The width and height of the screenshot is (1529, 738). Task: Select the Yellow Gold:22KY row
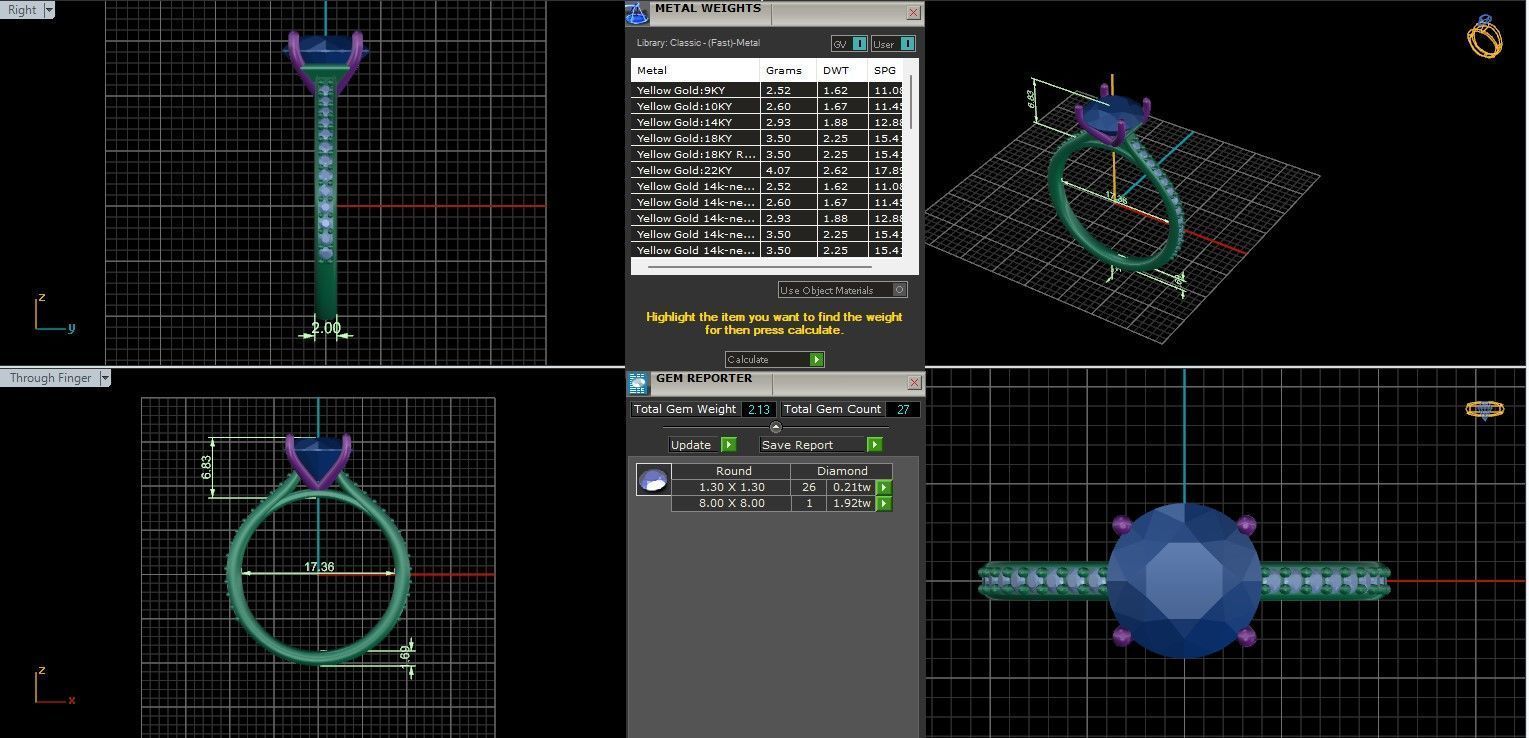pyautogui.click(x=767, y=171)
